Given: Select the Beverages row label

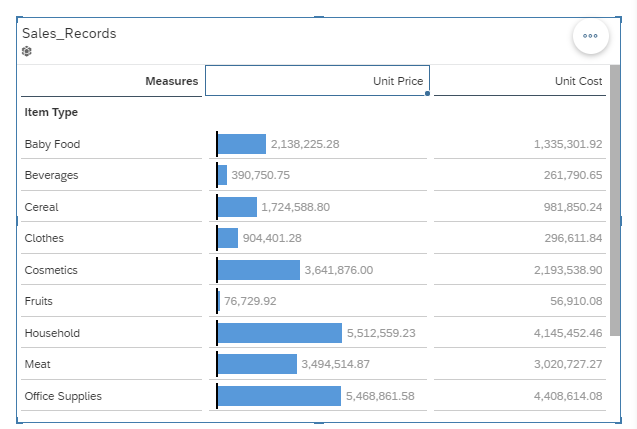Looking at the screenshot, I should tap(51, 176).
